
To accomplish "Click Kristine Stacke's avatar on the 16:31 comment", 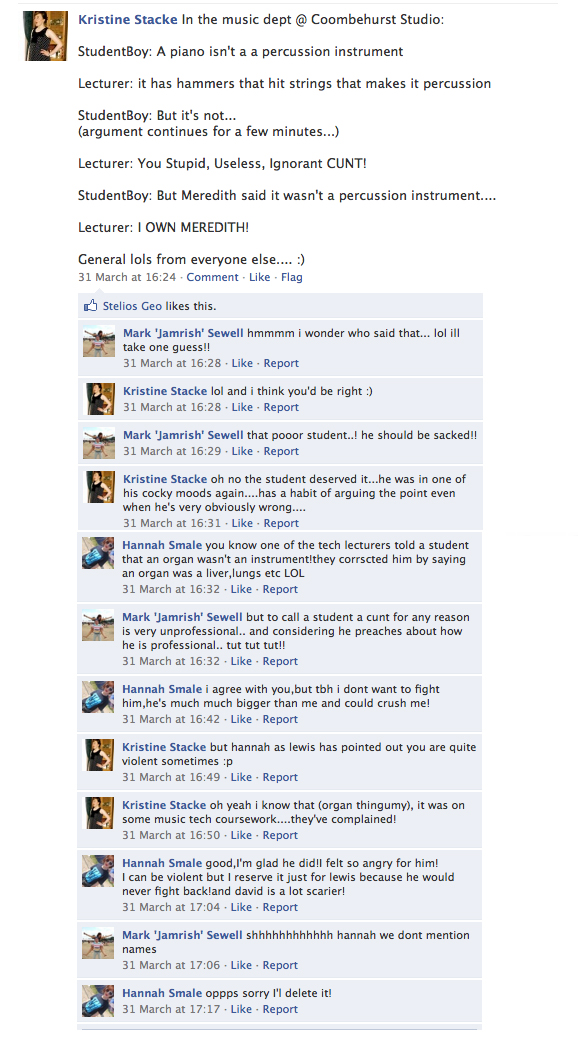I will (x=99, y=487).
